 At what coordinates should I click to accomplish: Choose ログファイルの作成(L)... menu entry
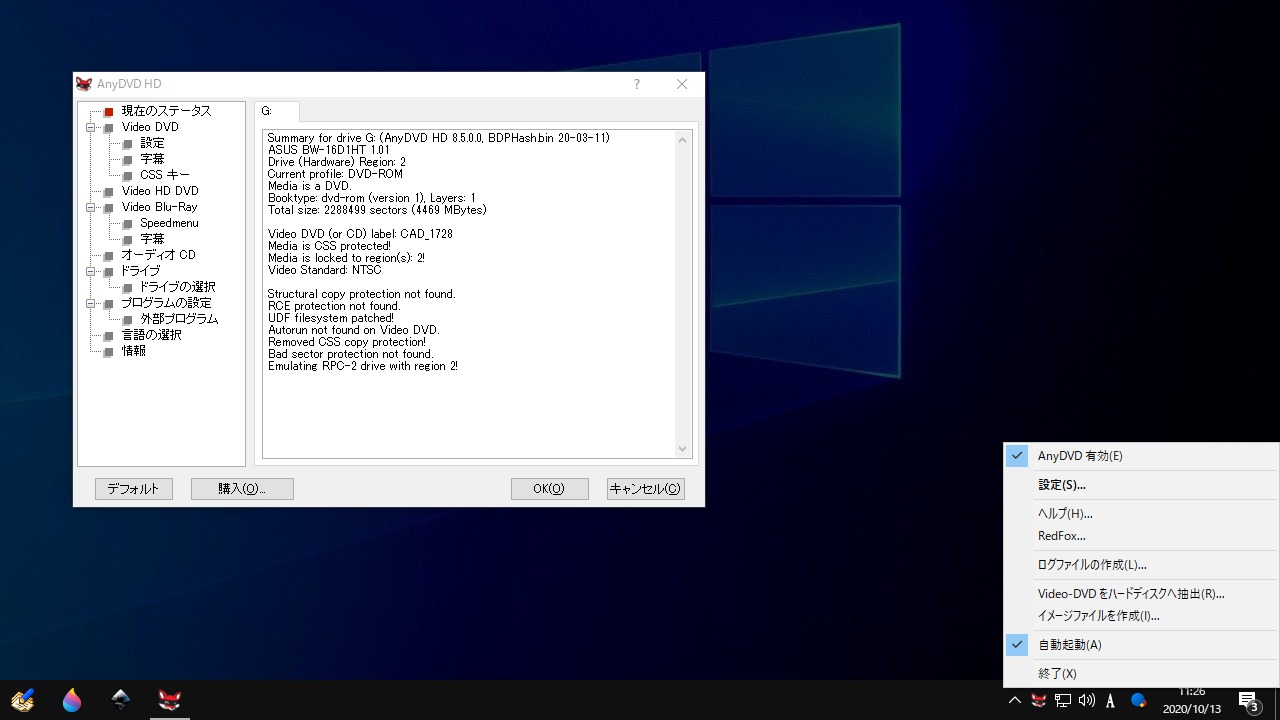point(1141,565)
